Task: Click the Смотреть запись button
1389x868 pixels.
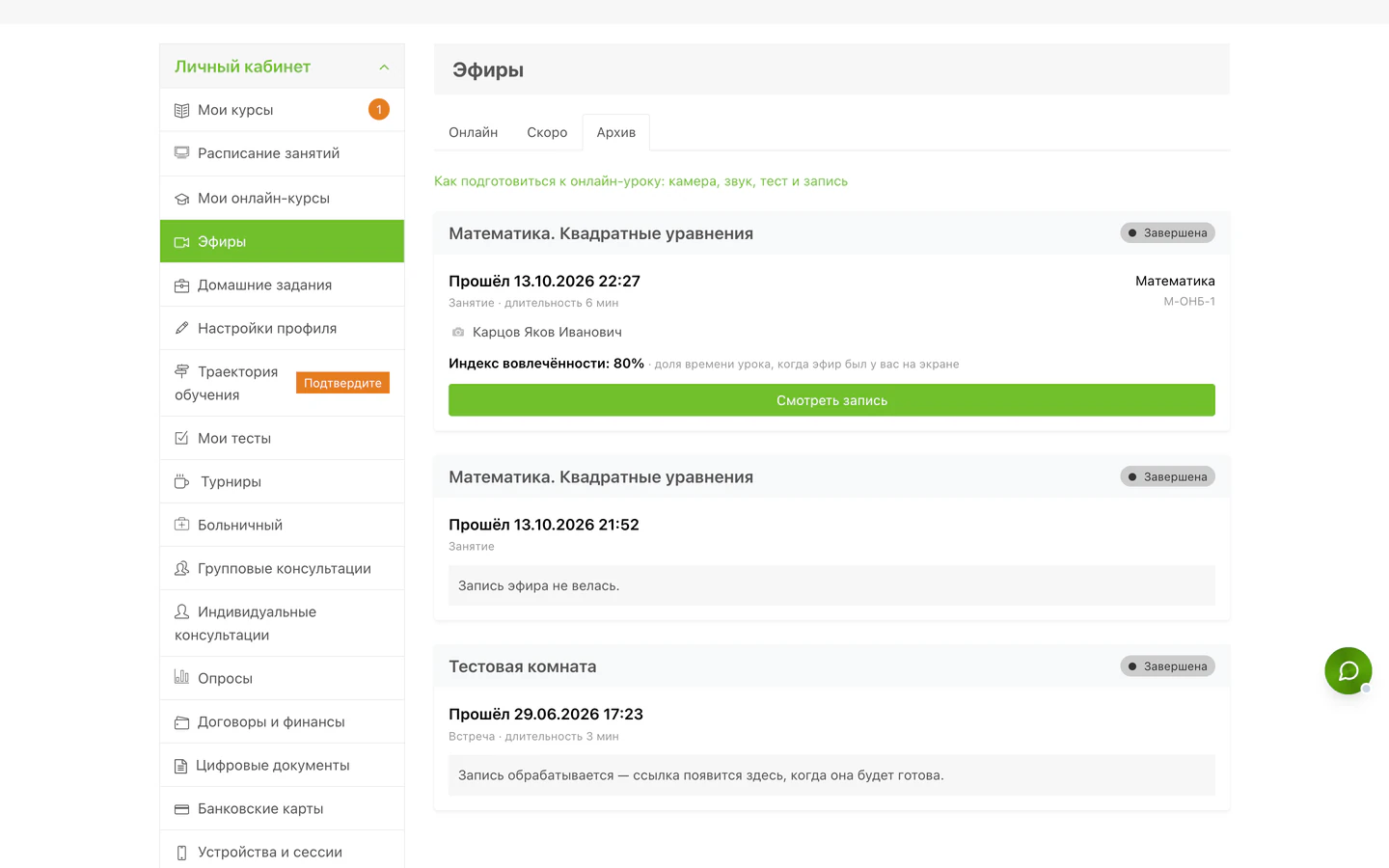Action: click(831, 400)
